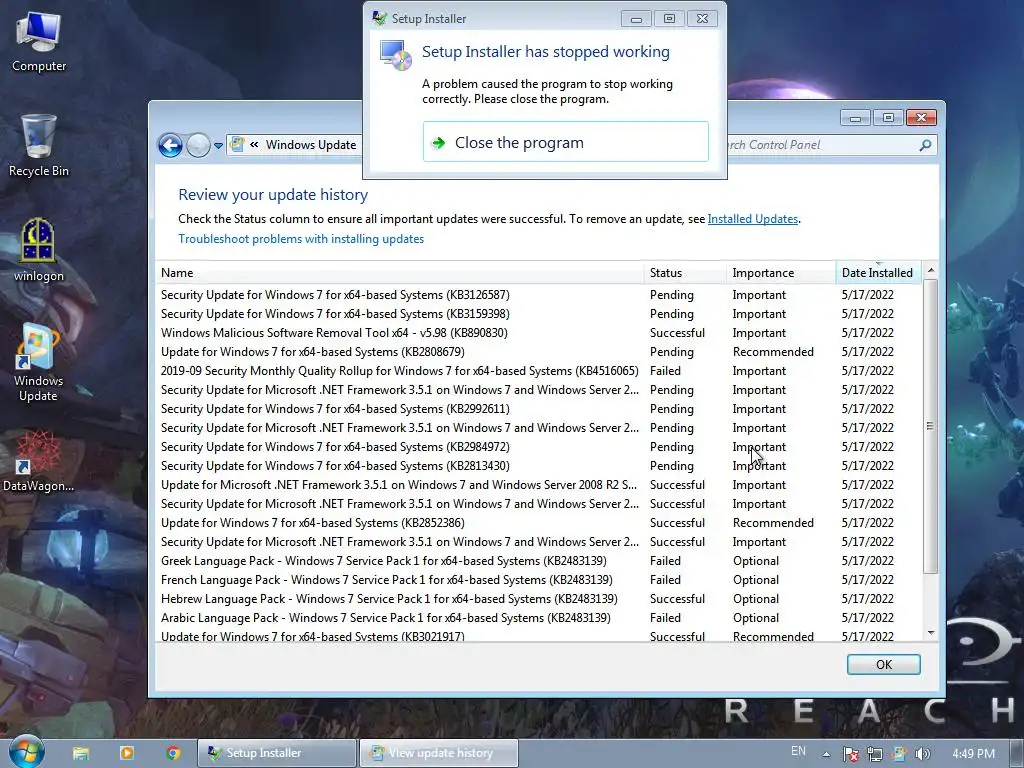Click the Windows Update breadcrumb
This screenshot has height=768, width=1024.
[311, 145]
